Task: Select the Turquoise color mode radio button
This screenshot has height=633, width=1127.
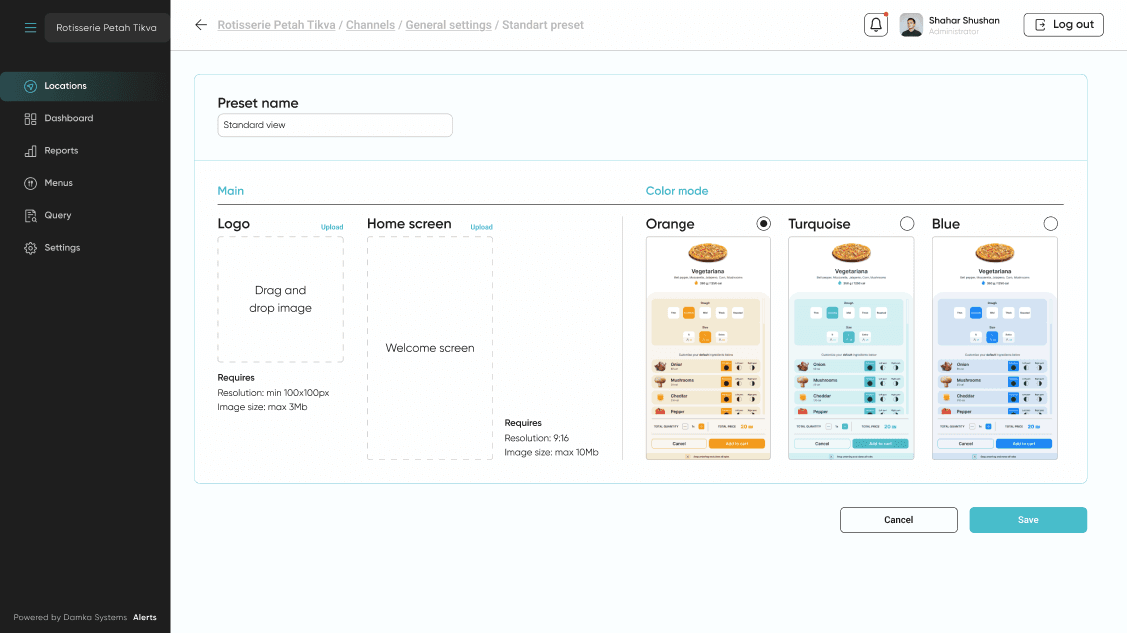Action: point(907,223)
